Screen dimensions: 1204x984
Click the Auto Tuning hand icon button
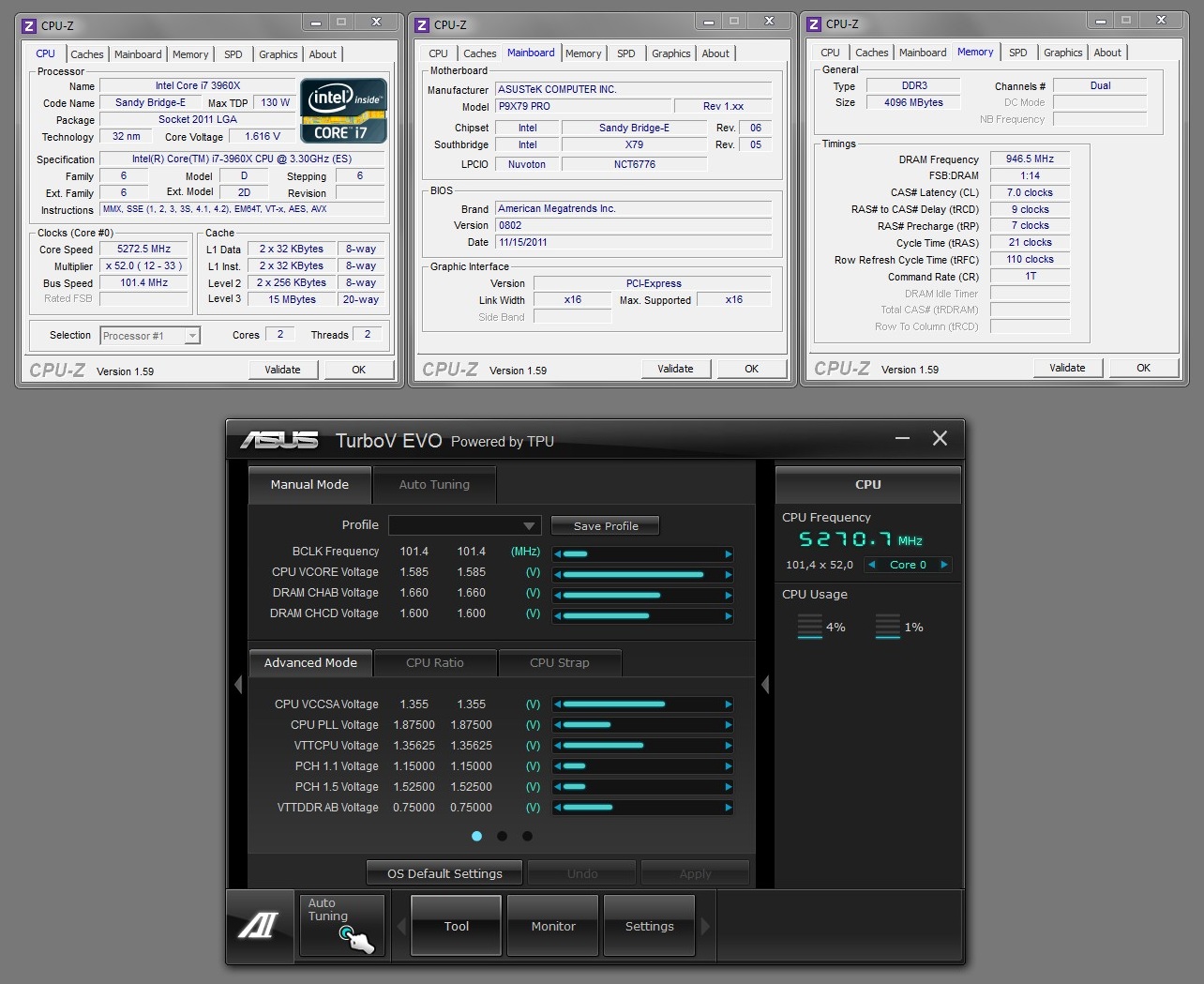coord(342,925)
